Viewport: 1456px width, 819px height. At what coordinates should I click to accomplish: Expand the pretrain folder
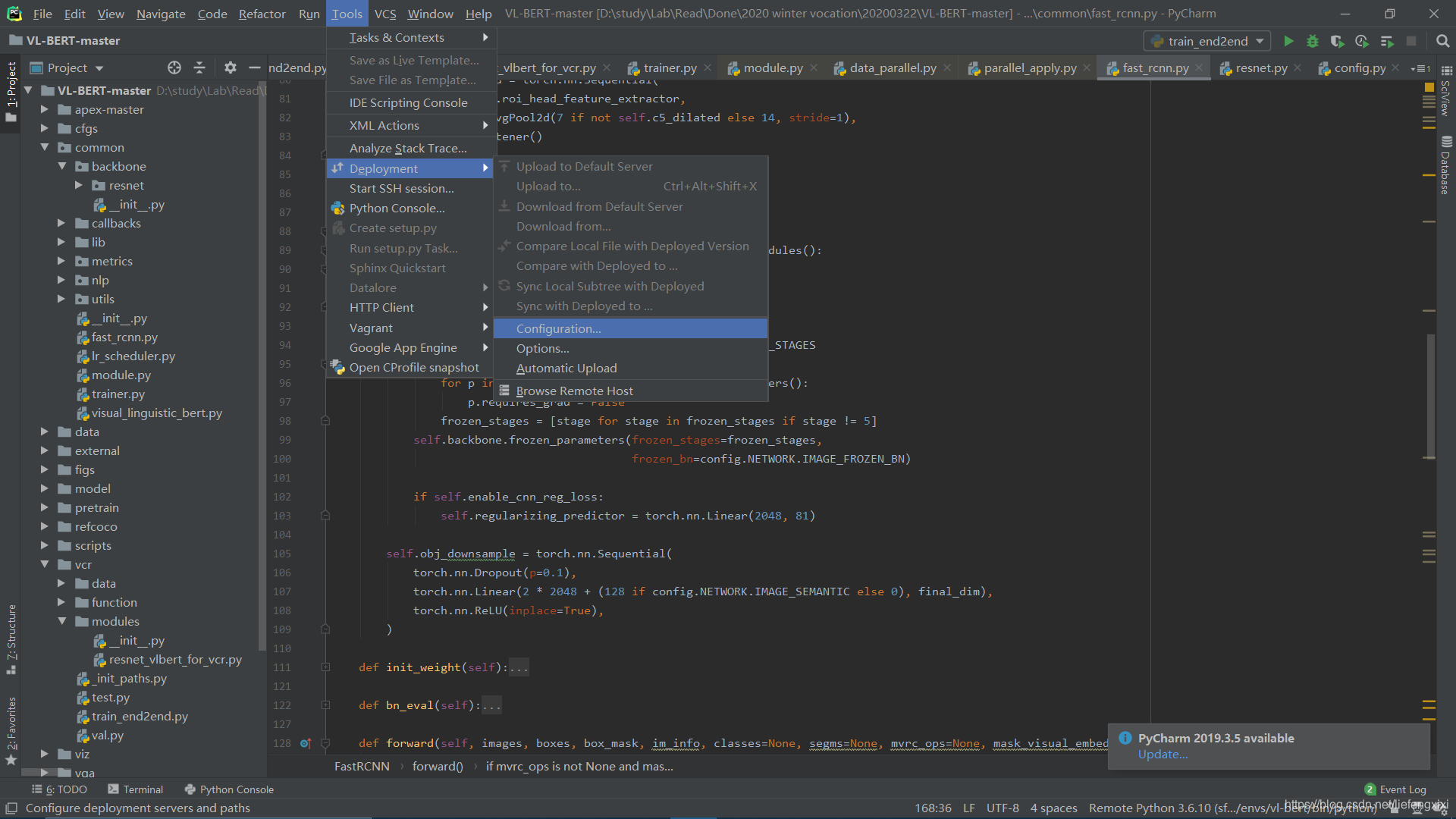pyautogui.click(x=44, y=507)
